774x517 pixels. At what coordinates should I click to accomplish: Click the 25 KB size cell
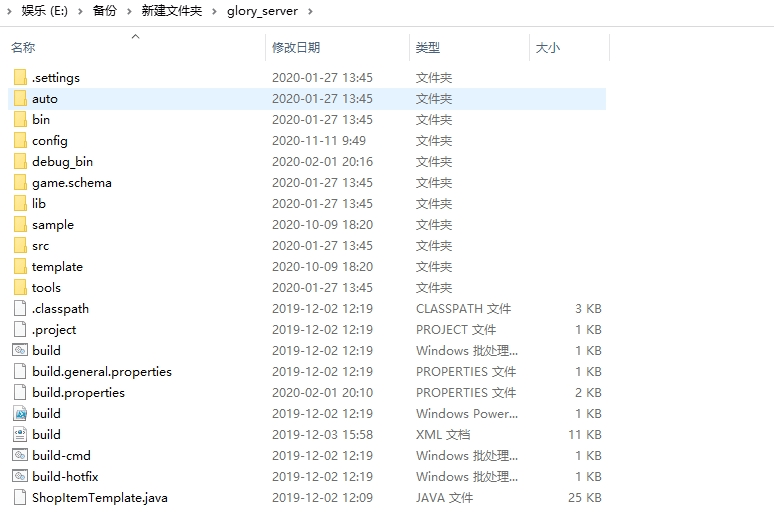click(585, 497)
